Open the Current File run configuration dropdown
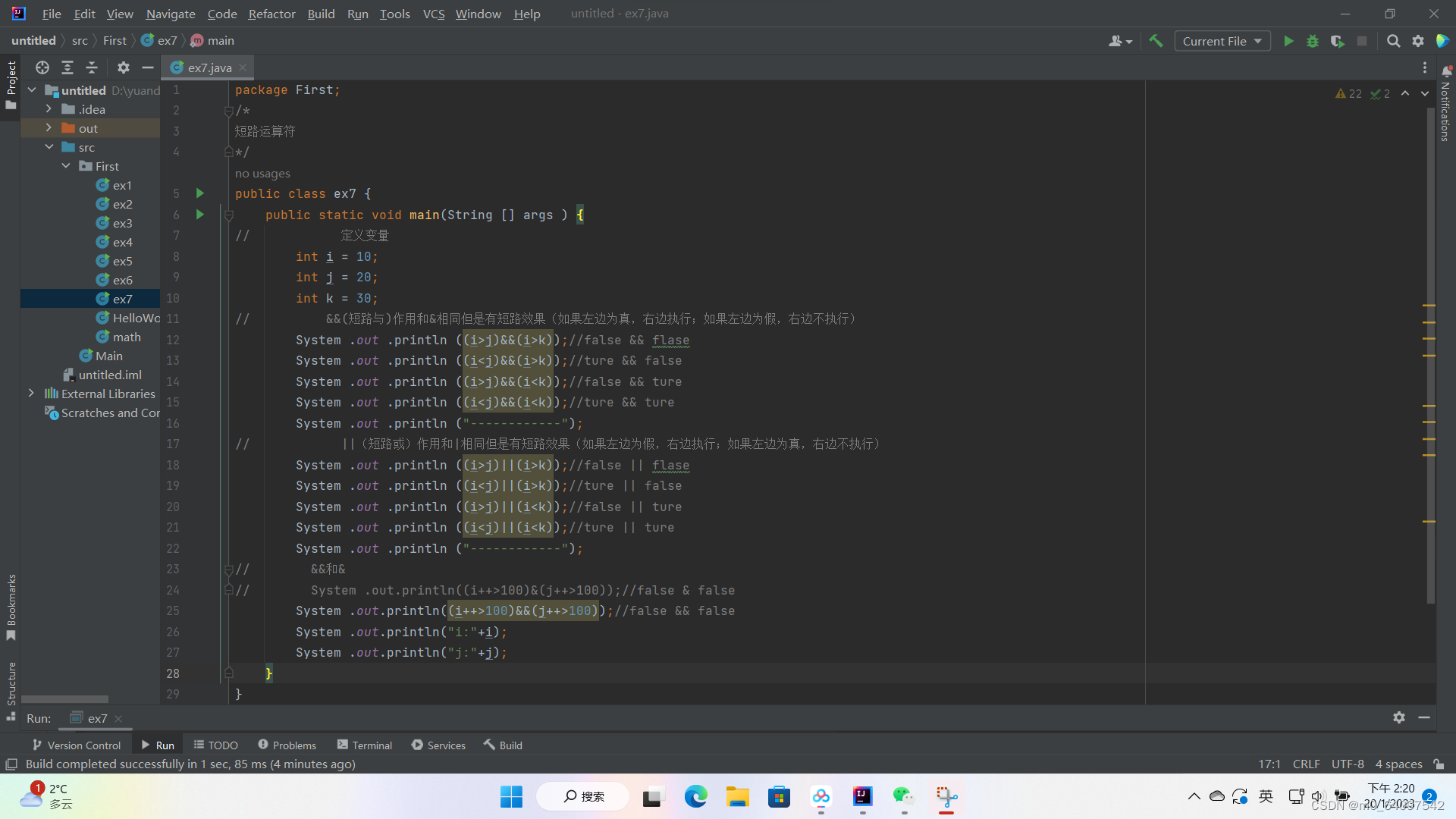This screenshot has width=1456, height=819. 1222,41
